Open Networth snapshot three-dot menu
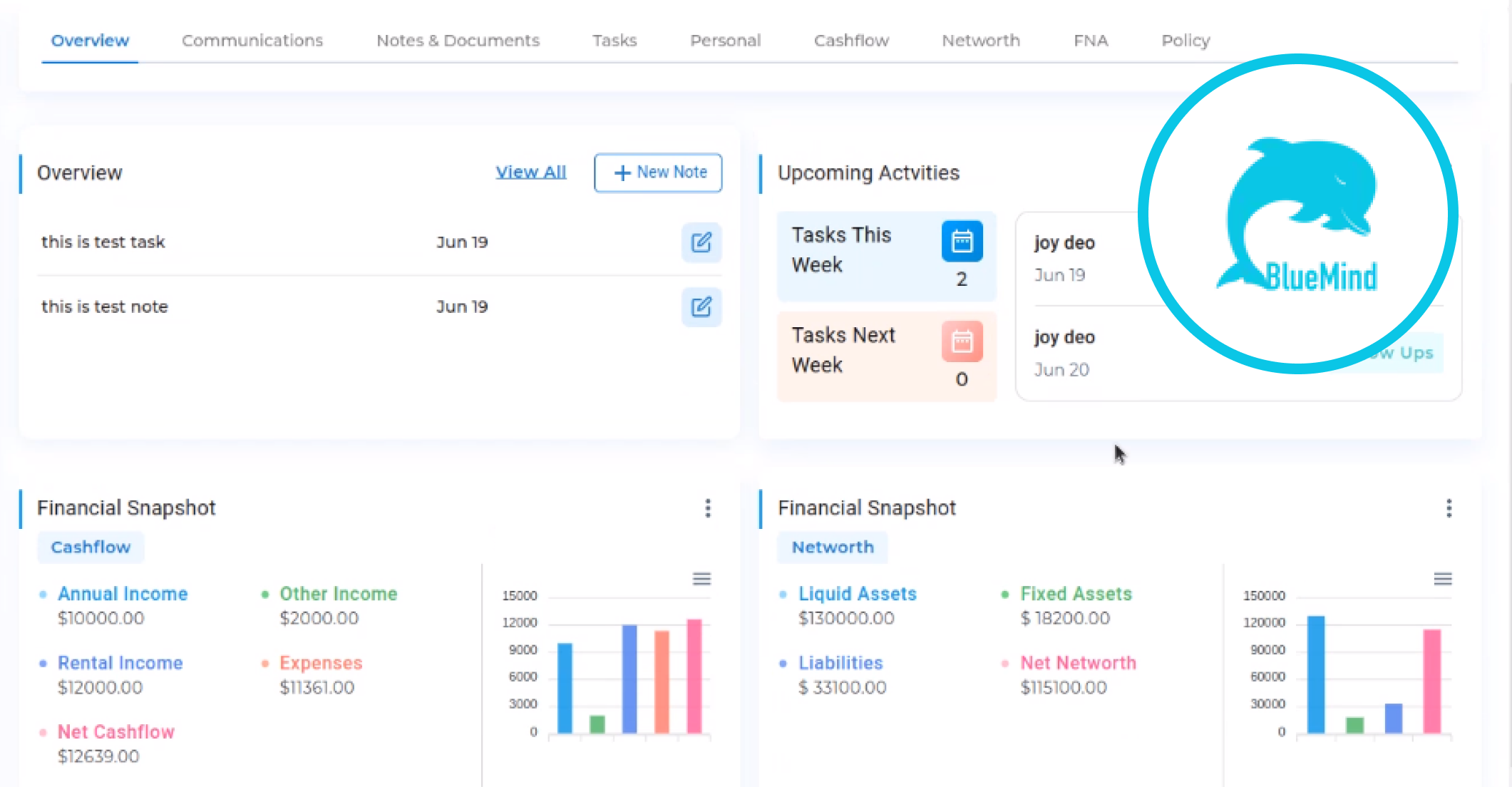The image size is (1512, 787). pyautogui.click(x=1449, y=508)
